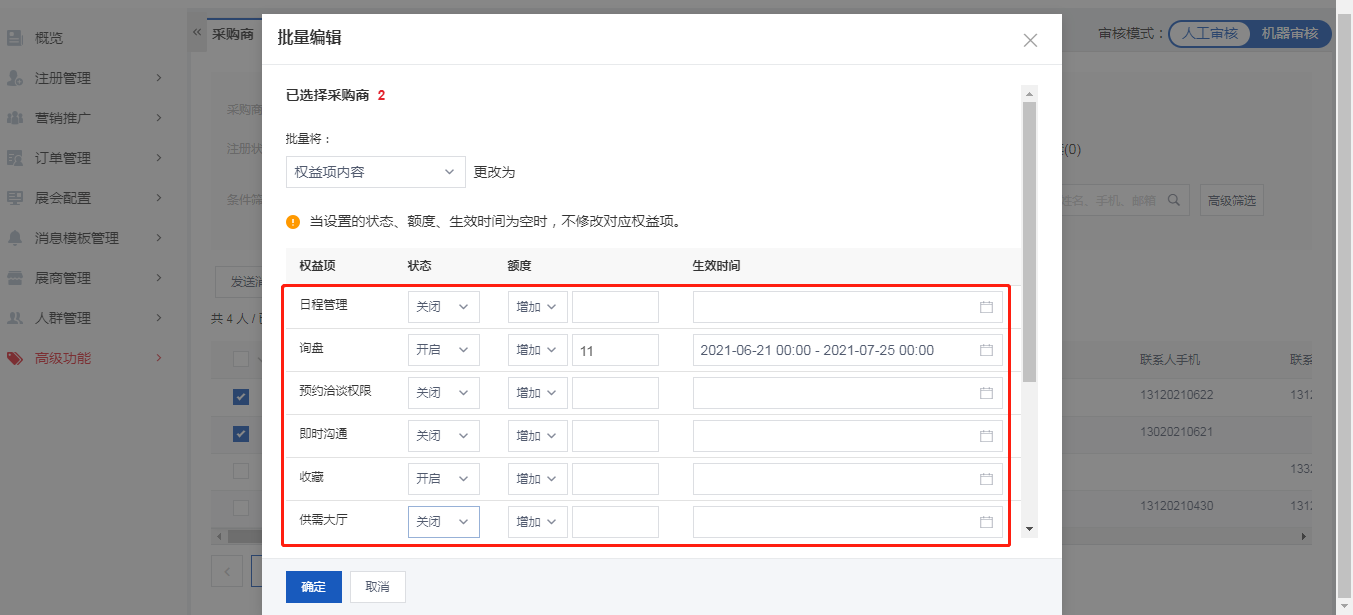Click the 高级筛选 button

point(1231,200)
